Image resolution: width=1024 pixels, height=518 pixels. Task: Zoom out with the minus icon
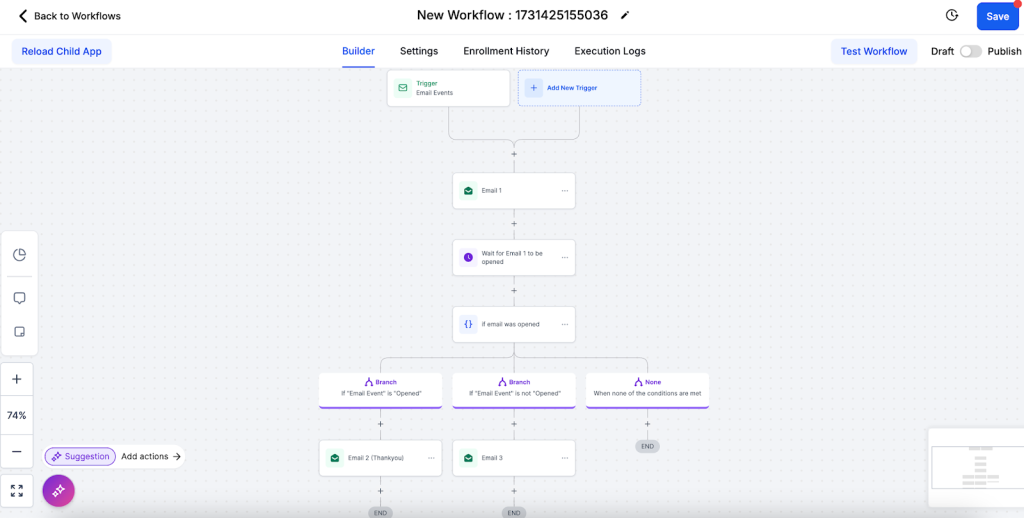[x=17, y=451]
